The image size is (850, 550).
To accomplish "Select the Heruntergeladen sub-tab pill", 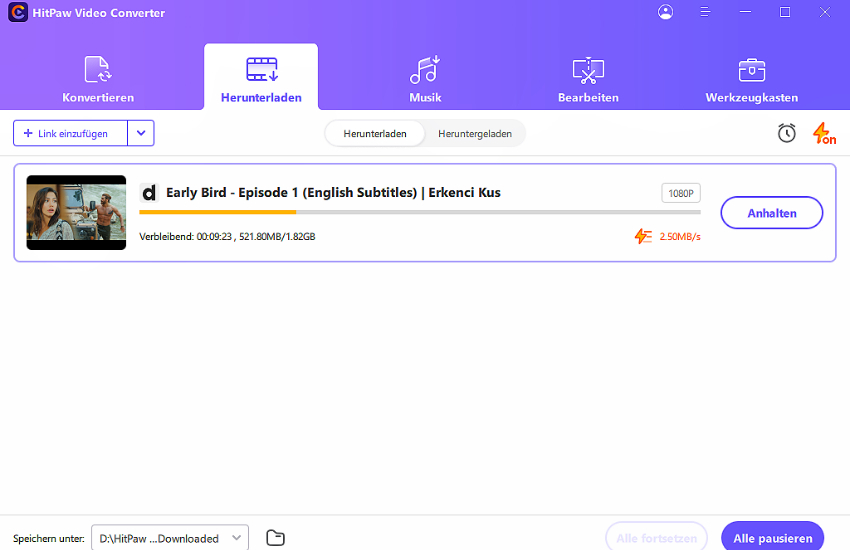I will (475, 134).
